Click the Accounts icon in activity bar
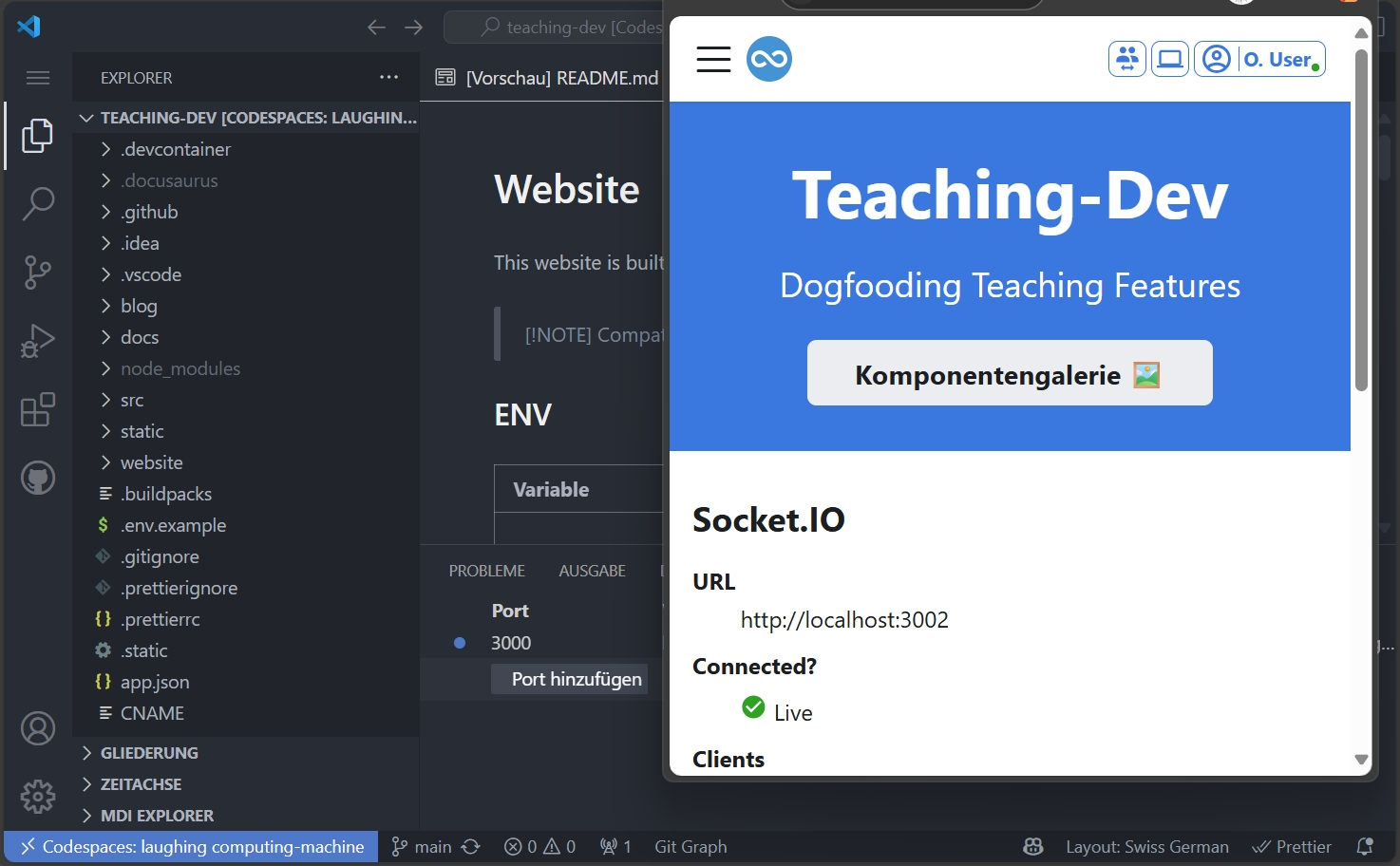This screenshot has height=866, width=1400. pos(38,728)
